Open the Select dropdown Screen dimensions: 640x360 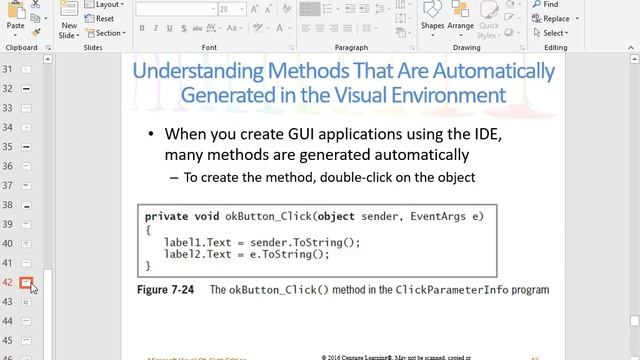tap(551, 33)
